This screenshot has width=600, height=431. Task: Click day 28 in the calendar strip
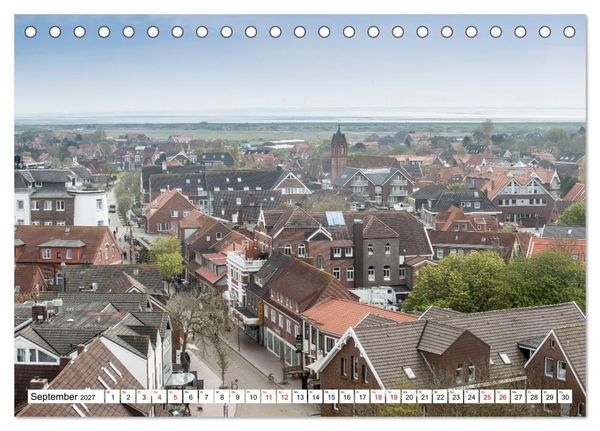click(534, 397)
